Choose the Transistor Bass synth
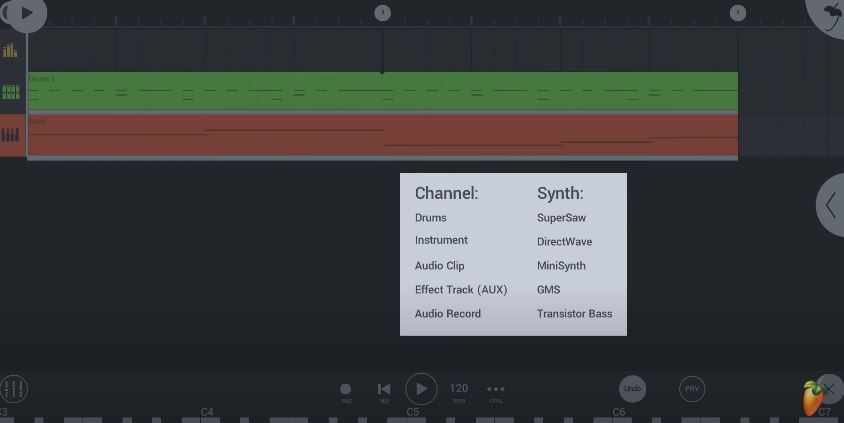Viewport: 844px width, 423px height. point(574,314)
